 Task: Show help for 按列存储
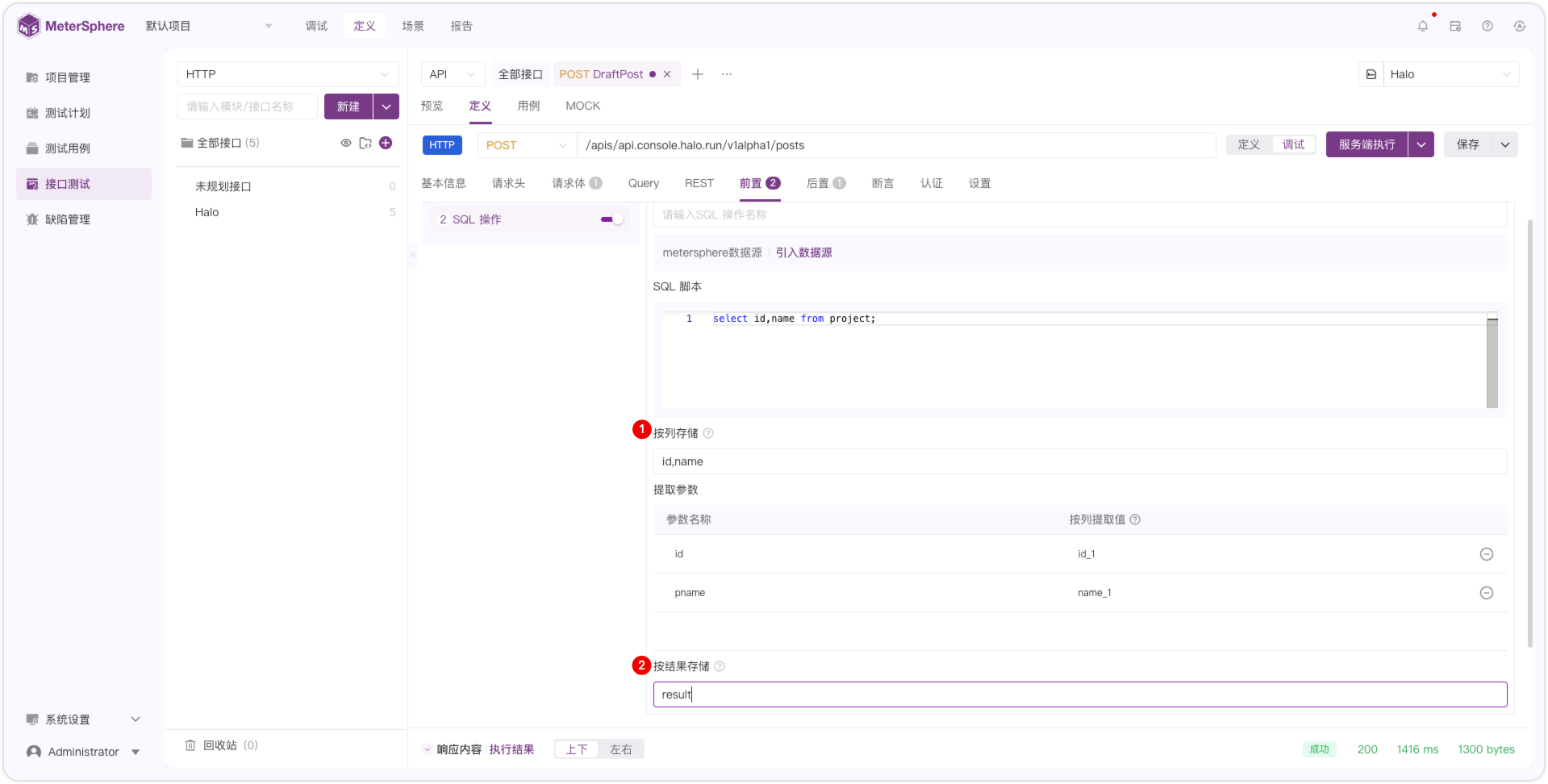tap(708, 433)
